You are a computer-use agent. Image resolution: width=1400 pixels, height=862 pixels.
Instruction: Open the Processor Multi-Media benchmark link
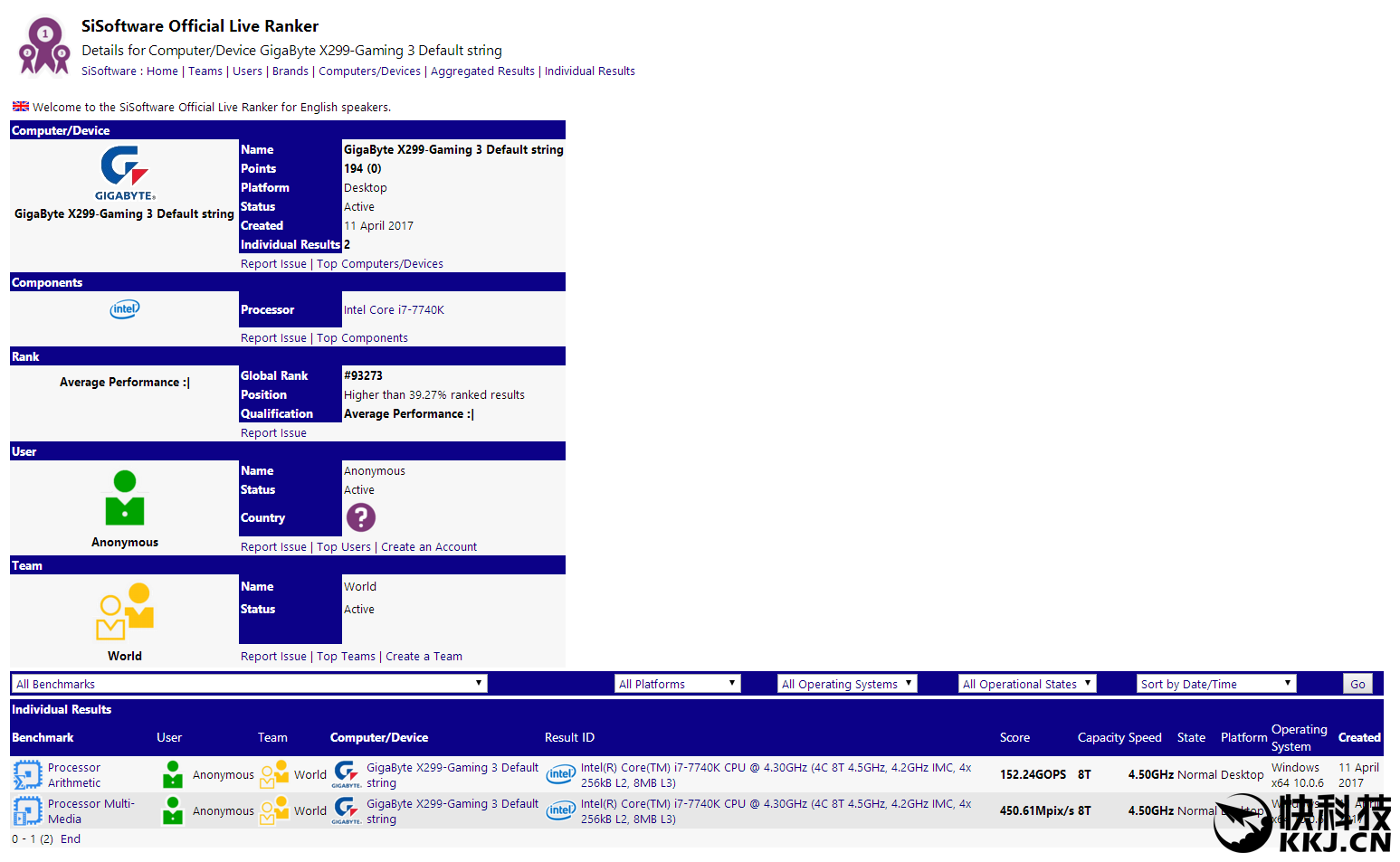90,811
